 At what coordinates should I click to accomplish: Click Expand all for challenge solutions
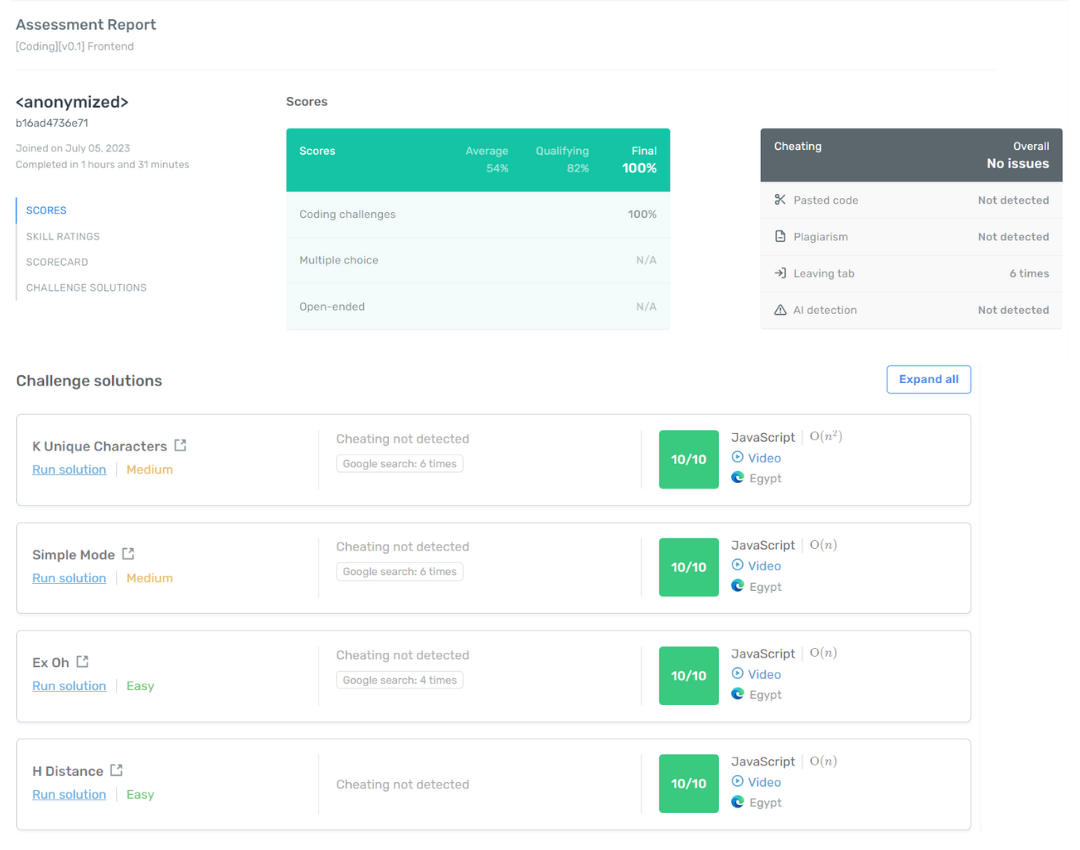point(928,379)
